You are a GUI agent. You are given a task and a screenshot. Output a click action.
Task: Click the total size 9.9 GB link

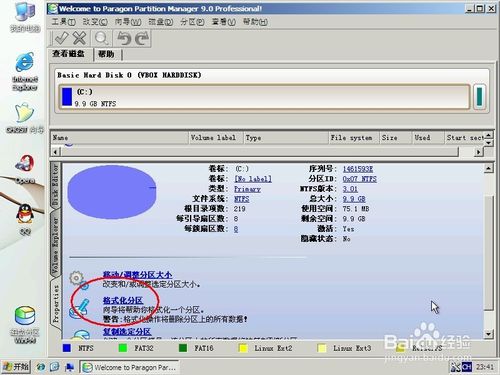(354, 199)
